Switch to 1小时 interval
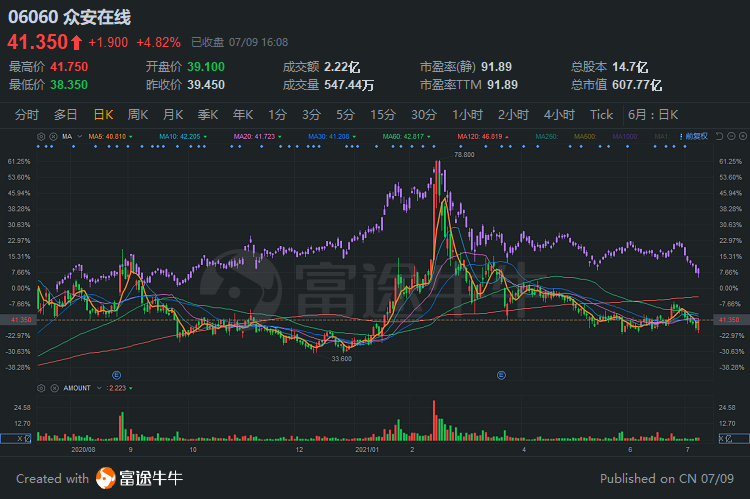Viewport: 750px width, 499px height. coord(467,115)
